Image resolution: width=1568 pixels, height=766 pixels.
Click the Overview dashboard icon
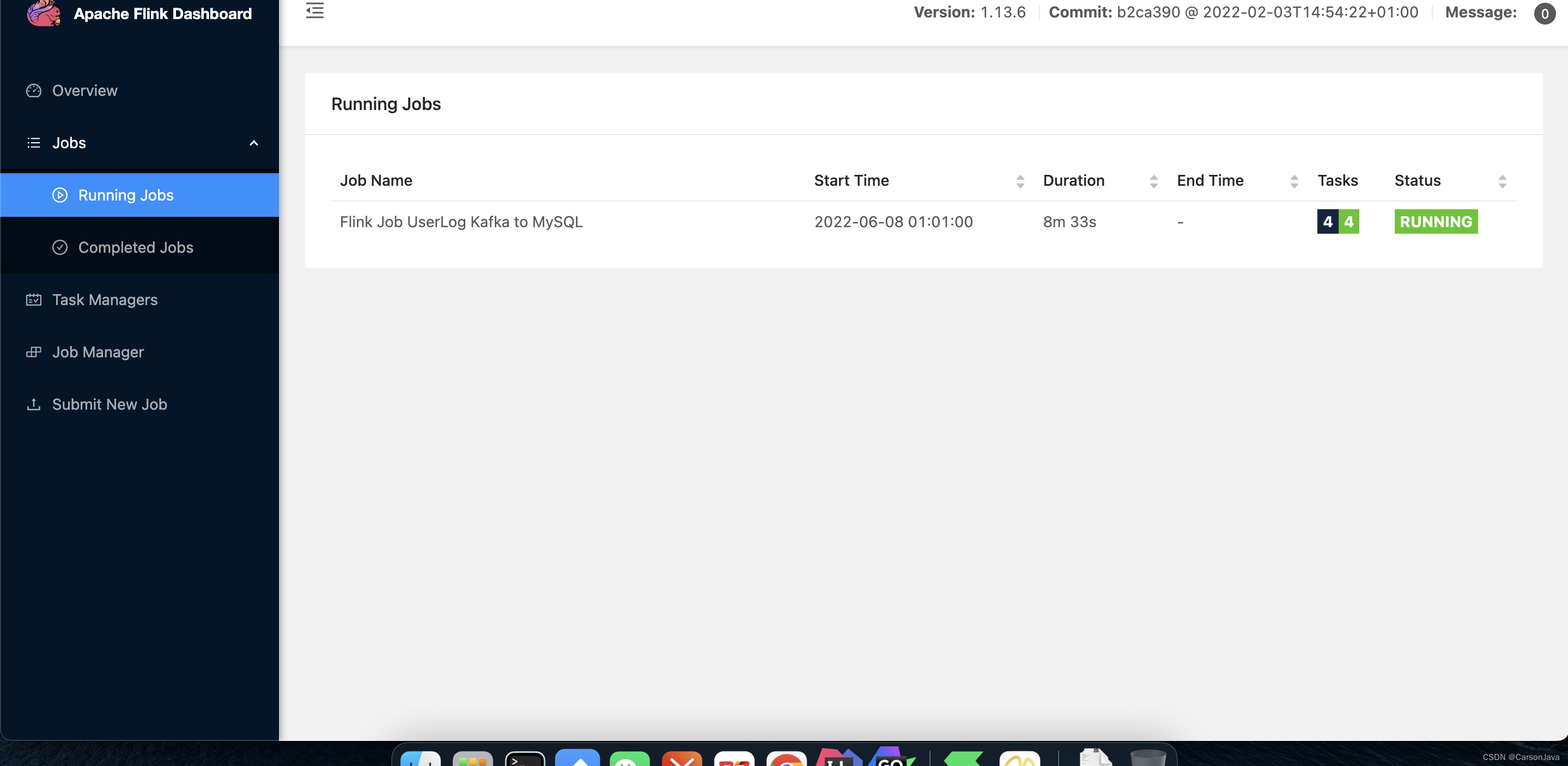click(x=33, y=90)
